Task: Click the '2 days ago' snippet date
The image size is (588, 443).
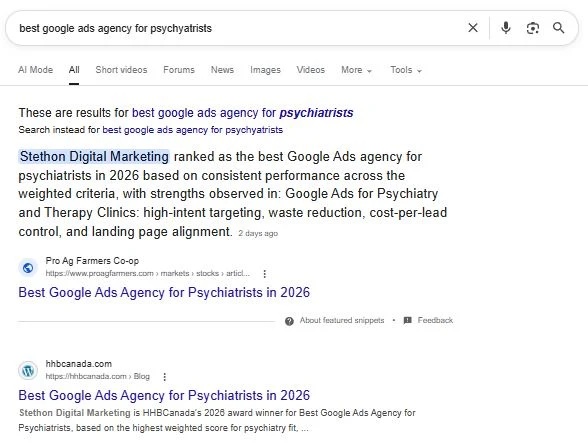Action: [x=258, y=233]
